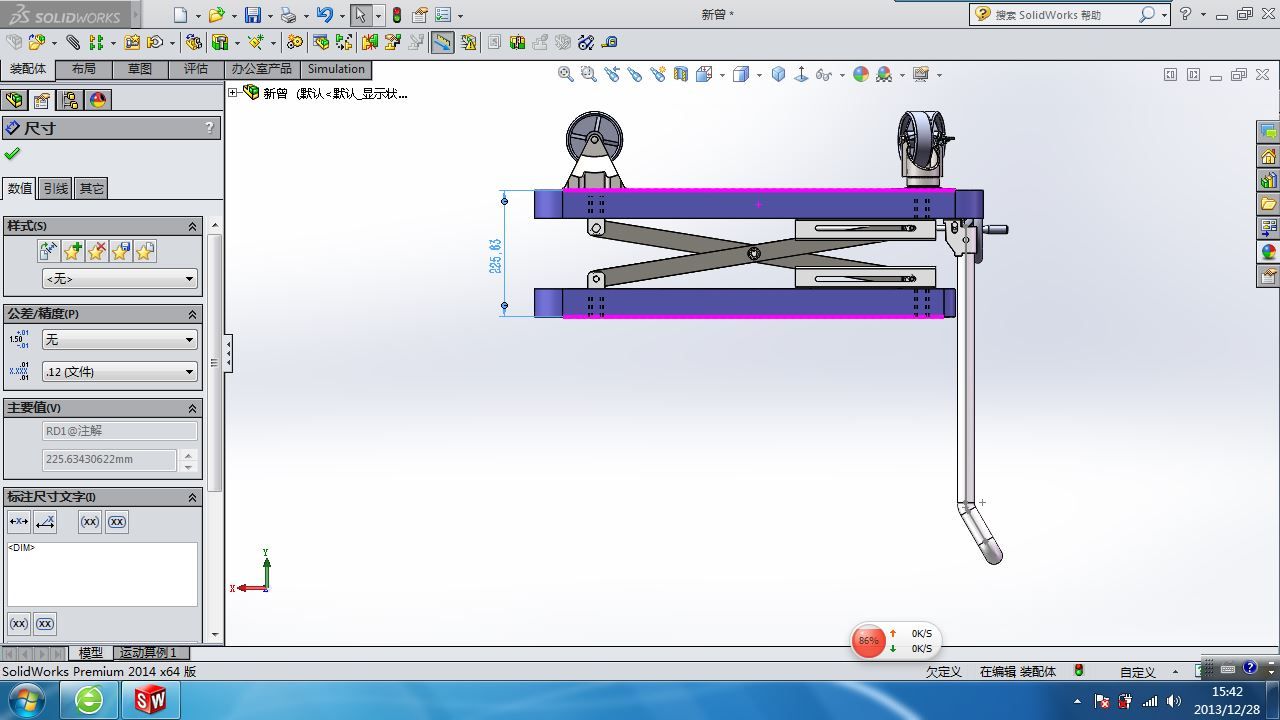Open the PropertyManager tab icon

(x=42, y=100)
